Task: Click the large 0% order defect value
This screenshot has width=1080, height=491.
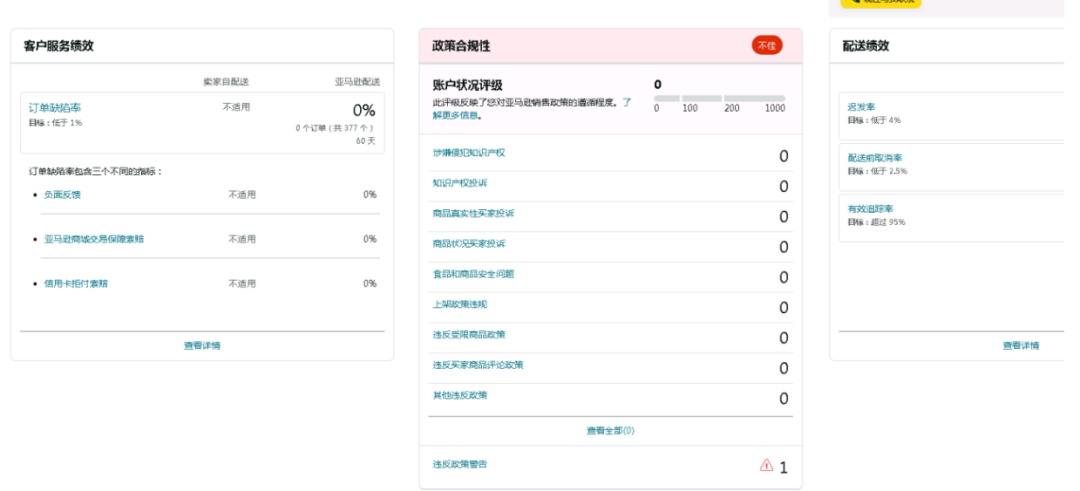Action: (364, 111)
